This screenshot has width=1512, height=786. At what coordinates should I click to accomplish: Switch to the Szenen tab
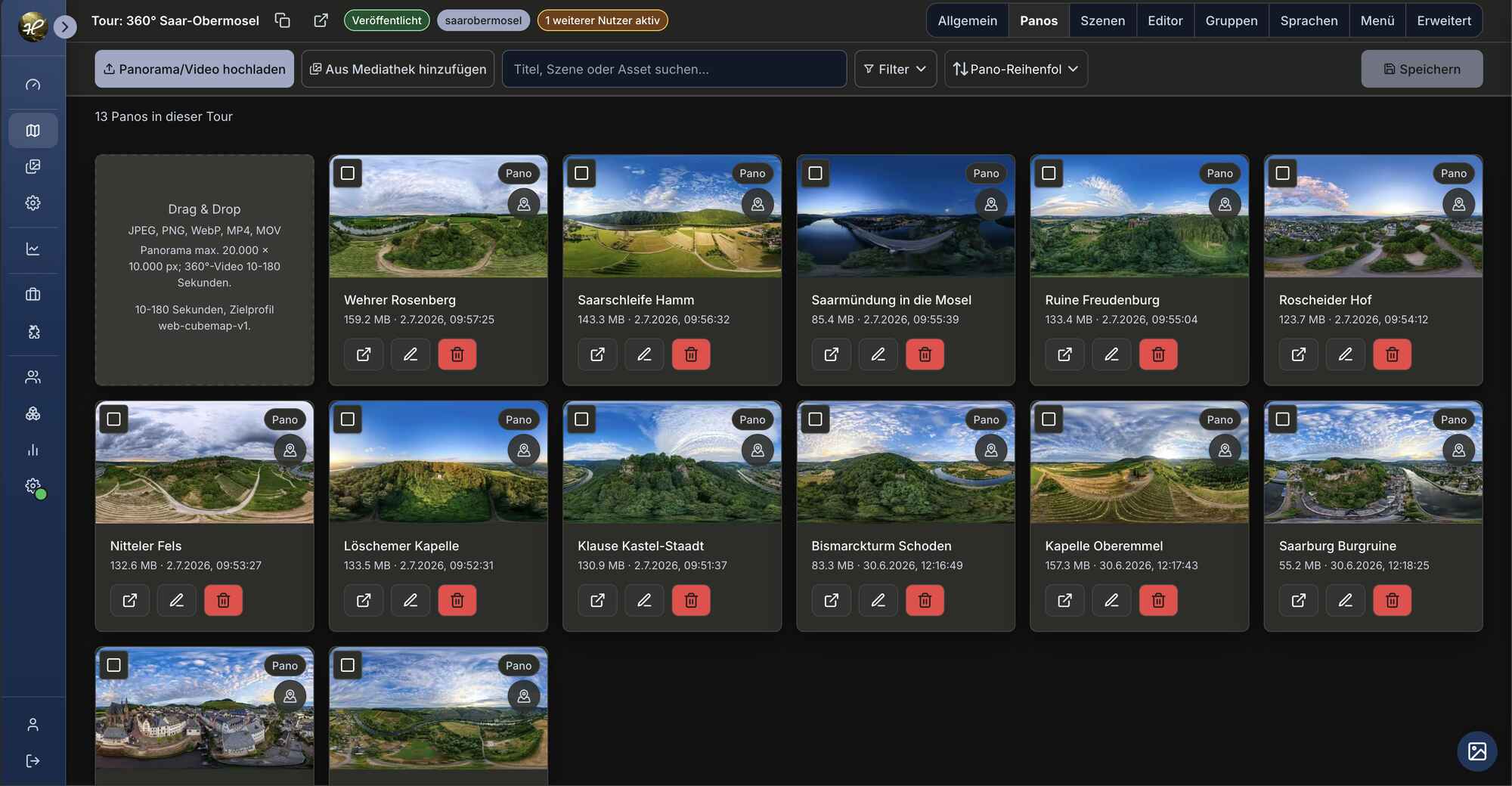[x=1103, y=20]
